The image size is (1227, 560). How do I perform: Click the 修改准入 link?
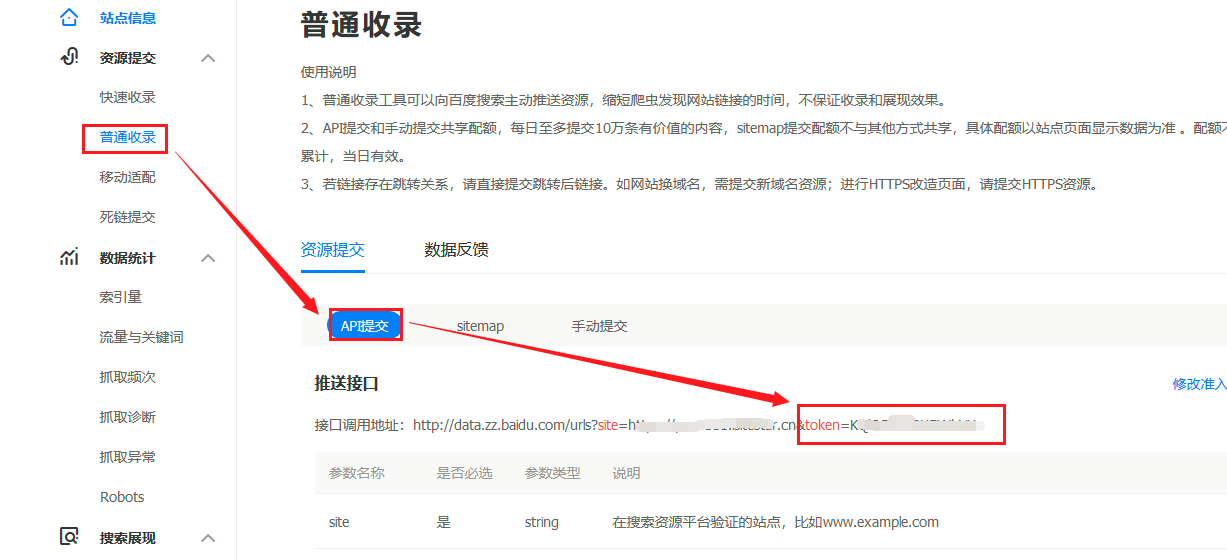pyautogui.click(x=1199, y=384)
